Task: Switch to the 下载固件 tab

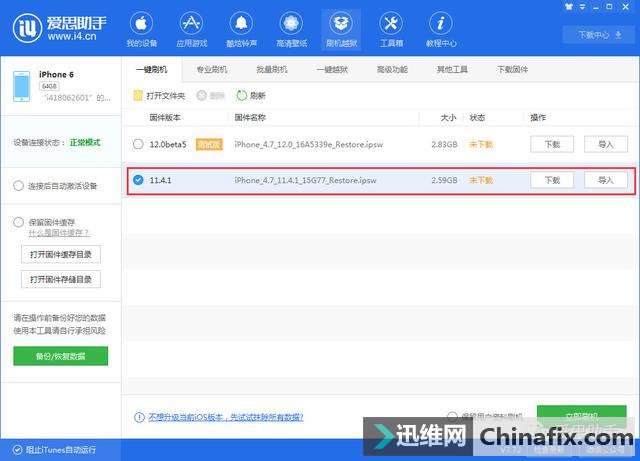Action: 512,69
